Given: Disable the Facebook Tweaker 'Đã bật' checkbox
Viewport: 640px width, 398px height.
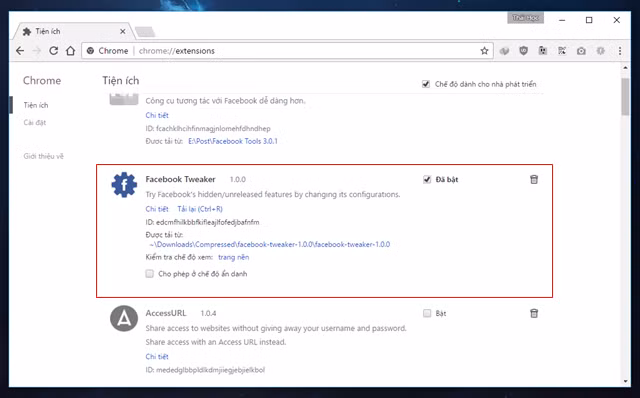Looking at the screenshot, I should coord(427,180).
